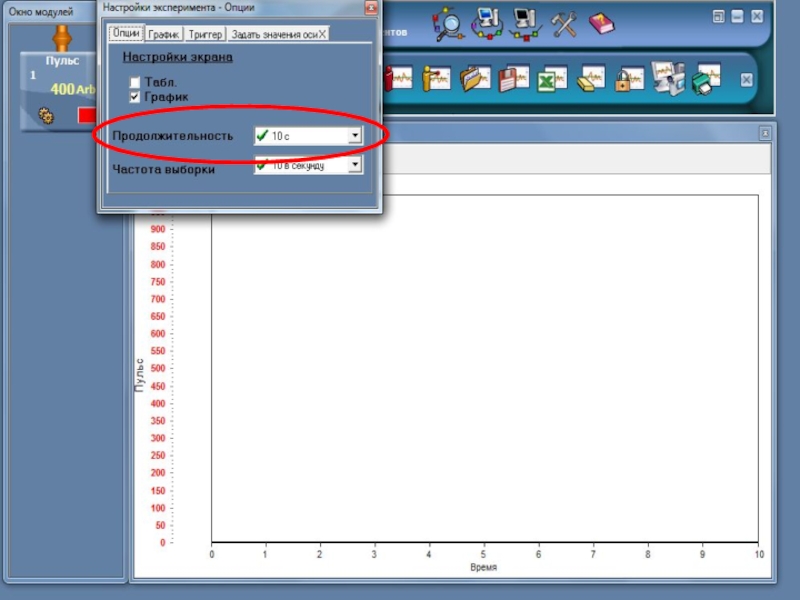Click the computer and video camera icon

coord(668,78)
